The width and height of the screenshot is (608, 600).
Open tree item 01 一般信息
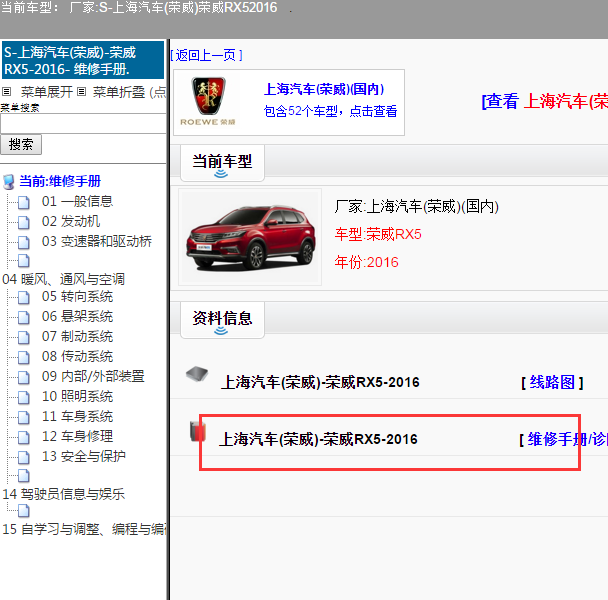[78, 201]
